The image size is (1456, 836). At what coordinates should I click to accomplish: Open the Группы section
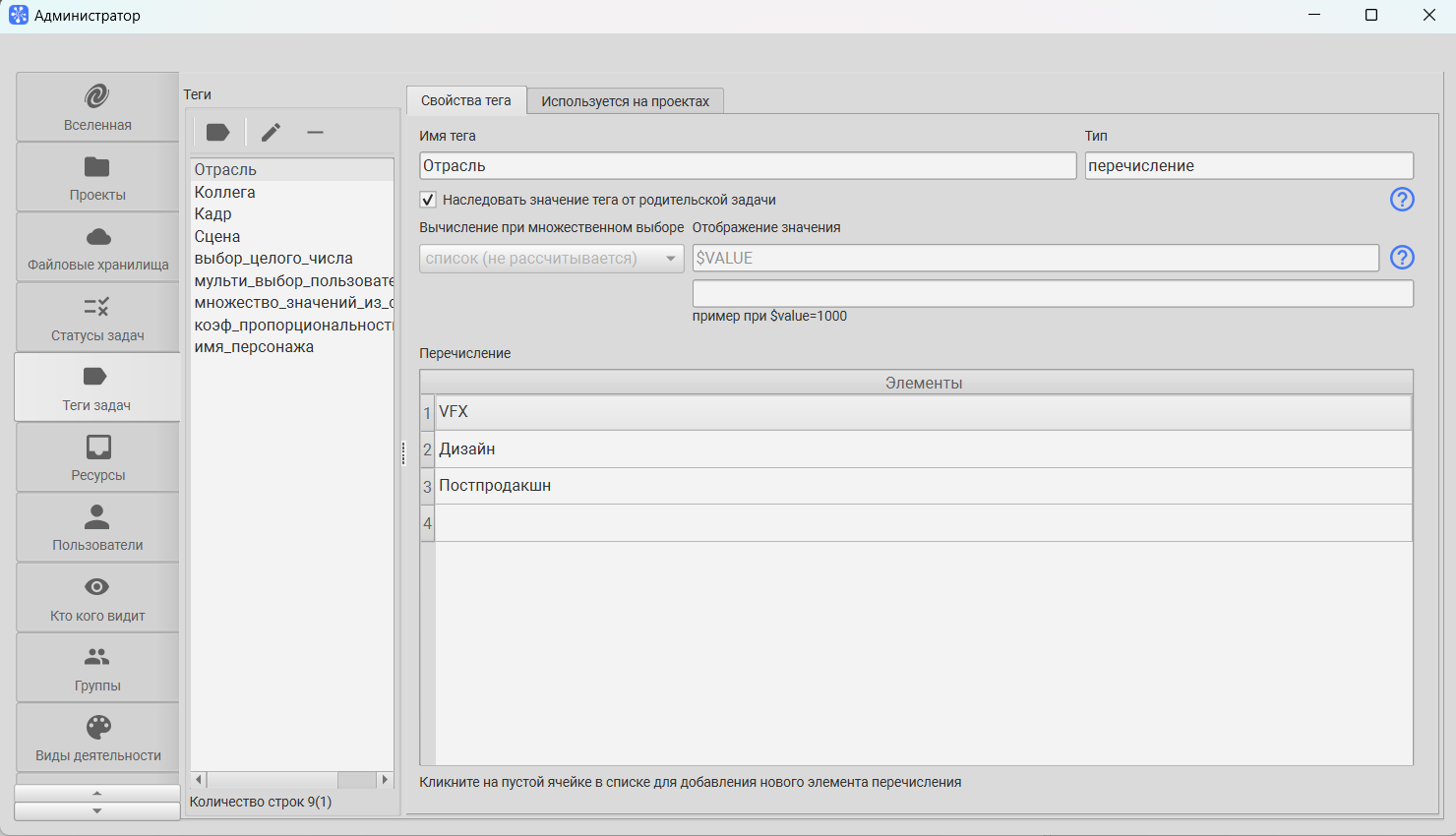coord(97,667)
